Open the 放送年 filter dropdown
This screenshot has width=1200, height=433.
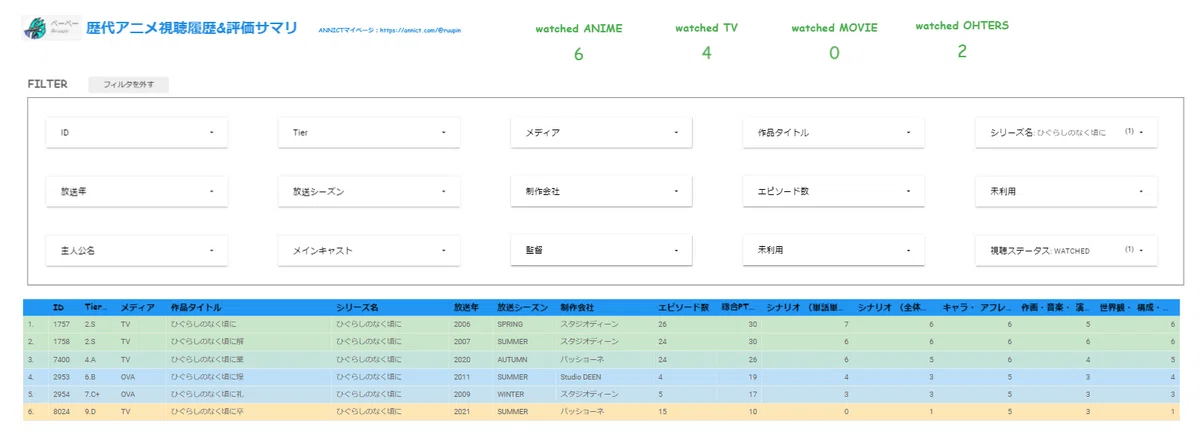[x=137, y=191]
